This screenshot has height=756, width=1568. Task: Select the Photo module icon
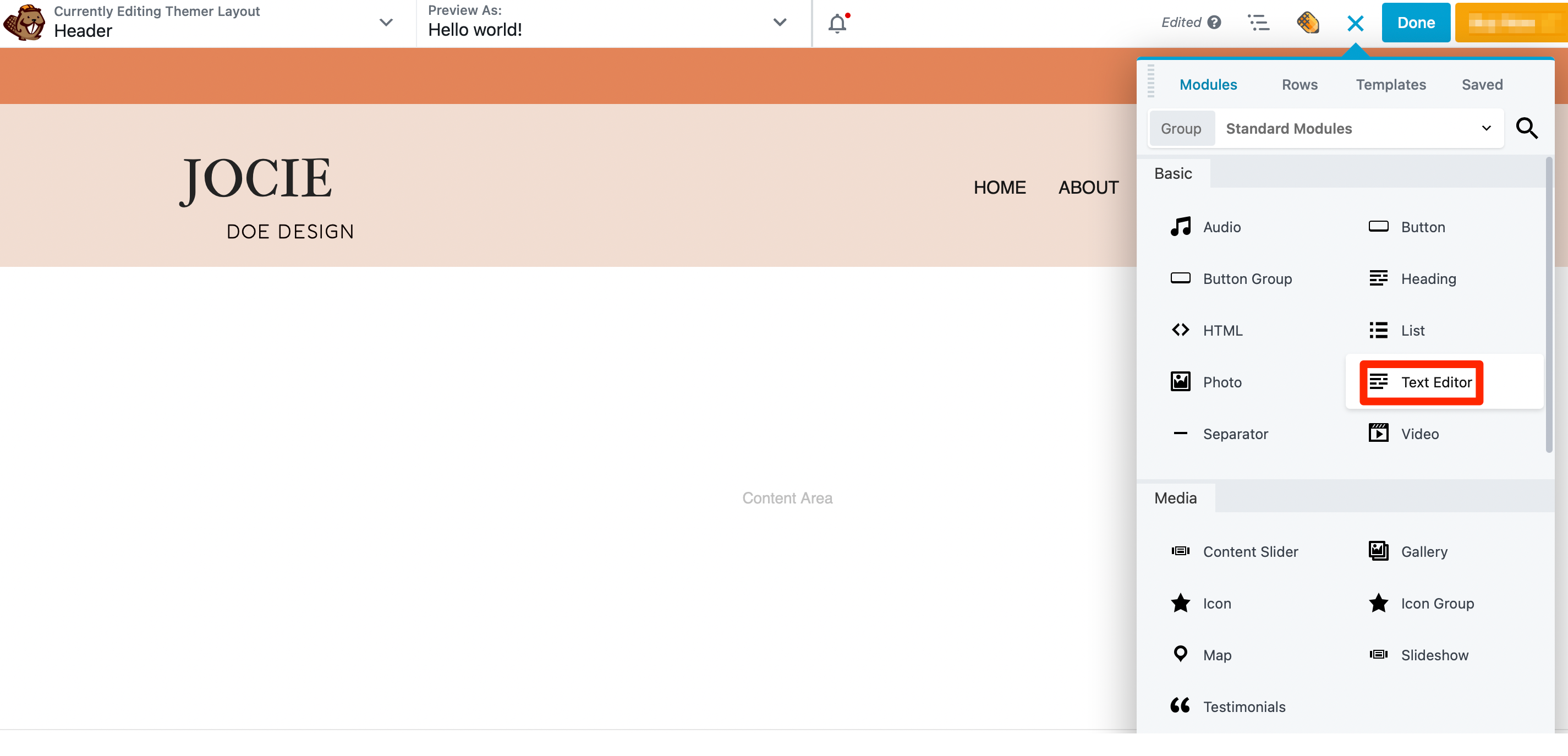(1180, 382)
